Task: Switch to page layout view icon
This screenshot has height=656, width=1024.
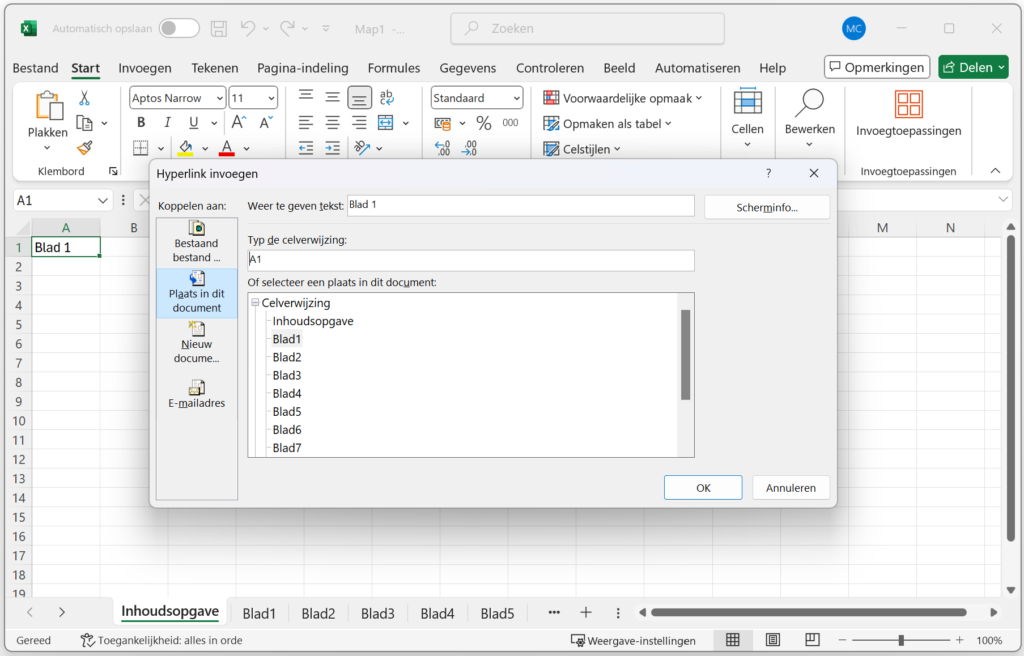Action: pos(773,640)
